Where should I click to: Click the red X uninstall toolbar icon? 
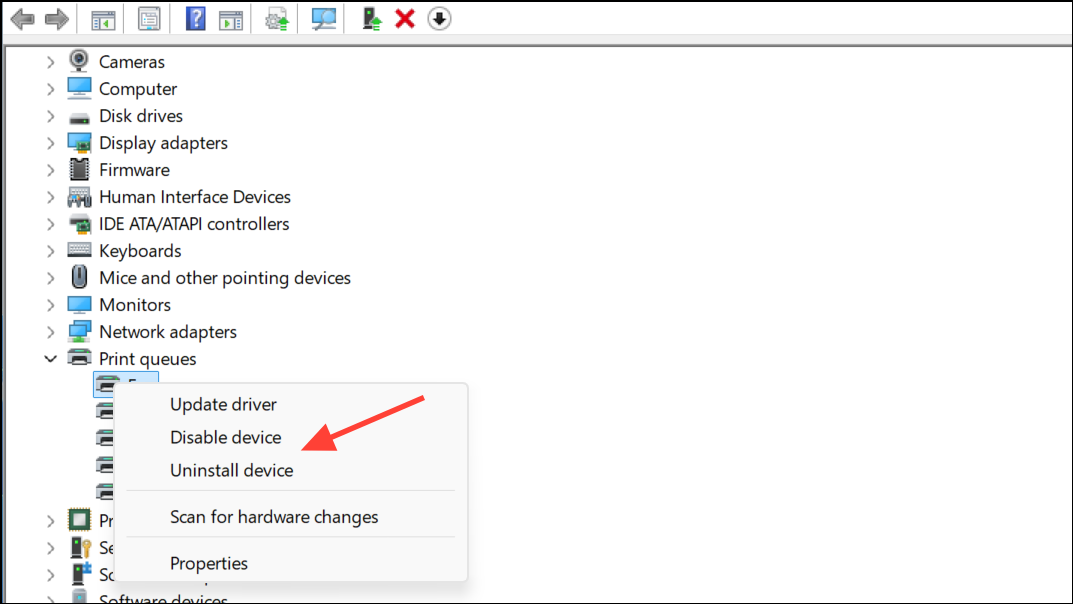[x=405, y=18]
